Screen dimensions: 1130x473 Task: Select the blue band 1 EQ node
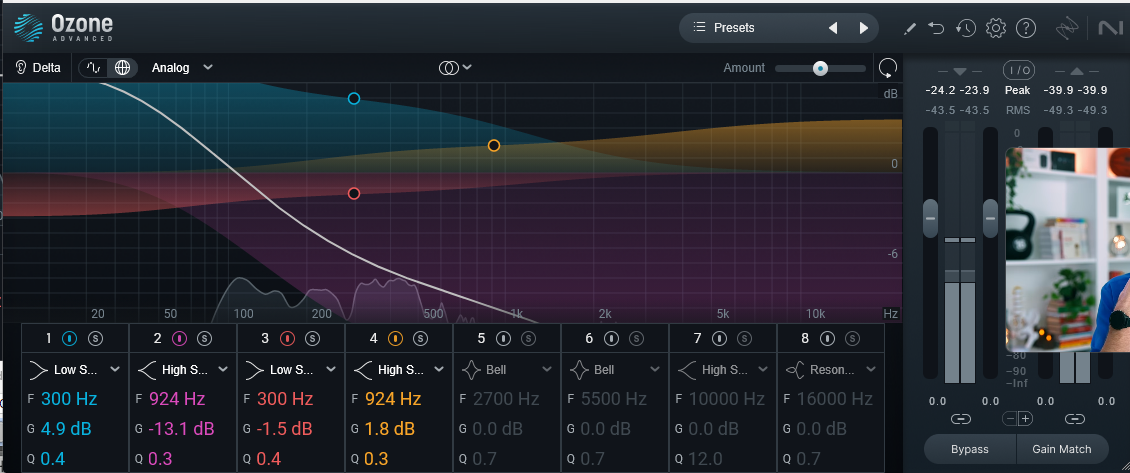[354, 99]
